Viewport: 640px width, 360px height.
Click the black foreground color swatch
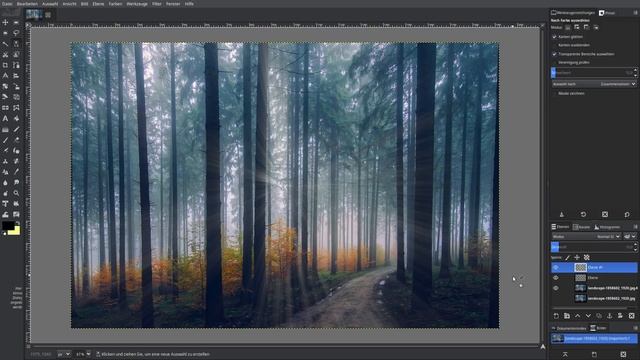[7, 225]
